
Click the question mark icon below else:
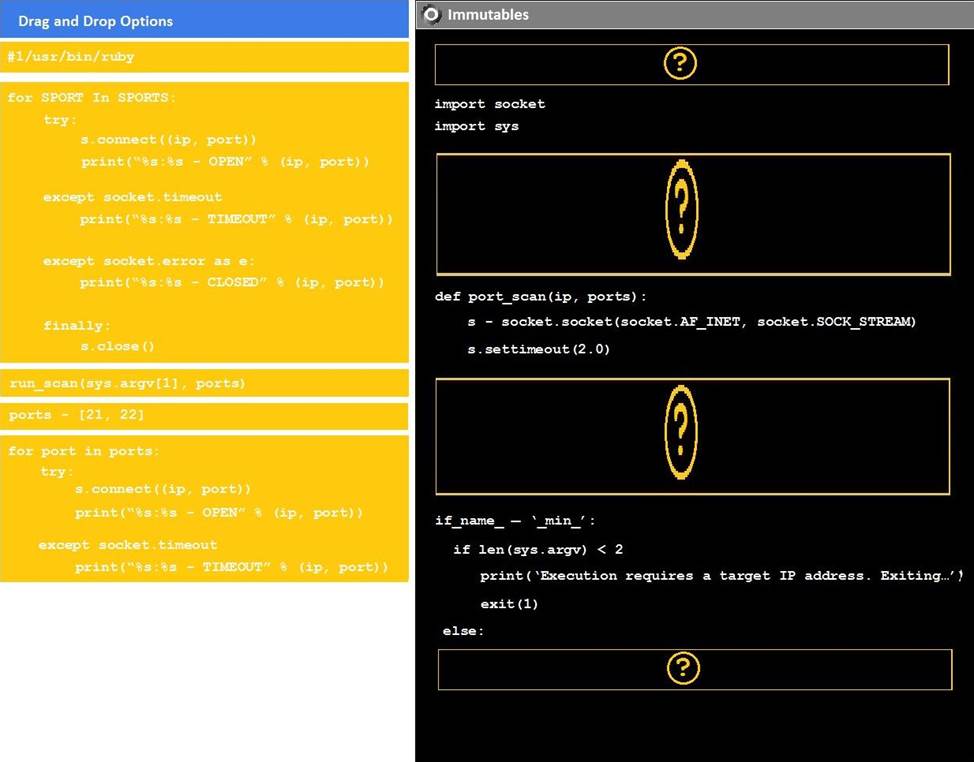coord(682,668)
